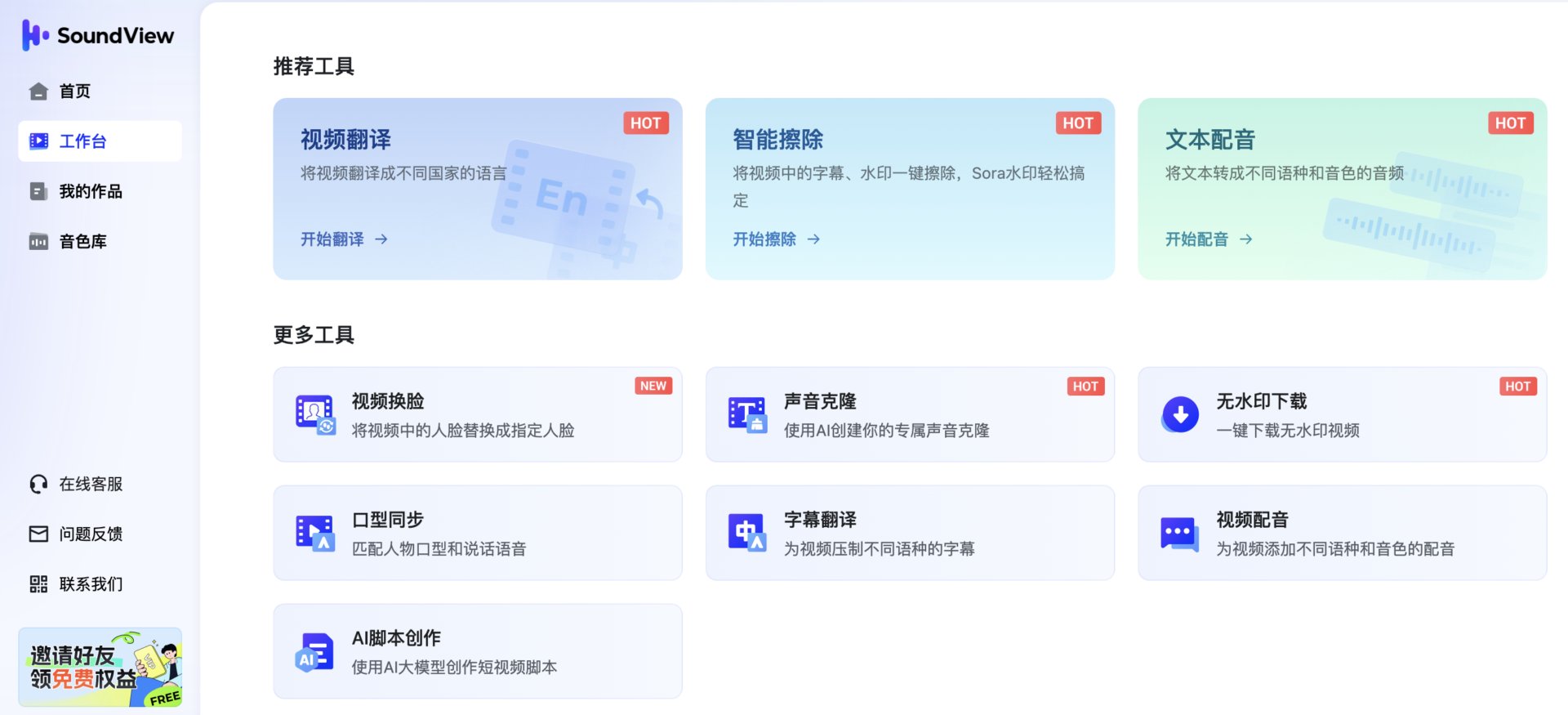Image resolution: width=1568 pixels, height=715 pixels.
Task: Click the HOT badge on 智能擦除
Action: pyautogui.click(x=1078, y=123)
